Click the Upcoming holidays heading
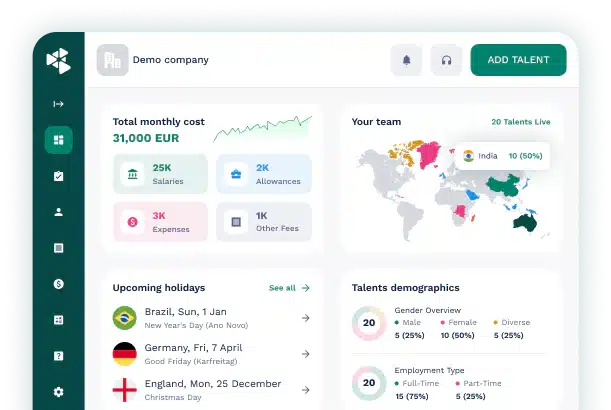The width and height of the screenshot is (611, 410). [159, 288]
